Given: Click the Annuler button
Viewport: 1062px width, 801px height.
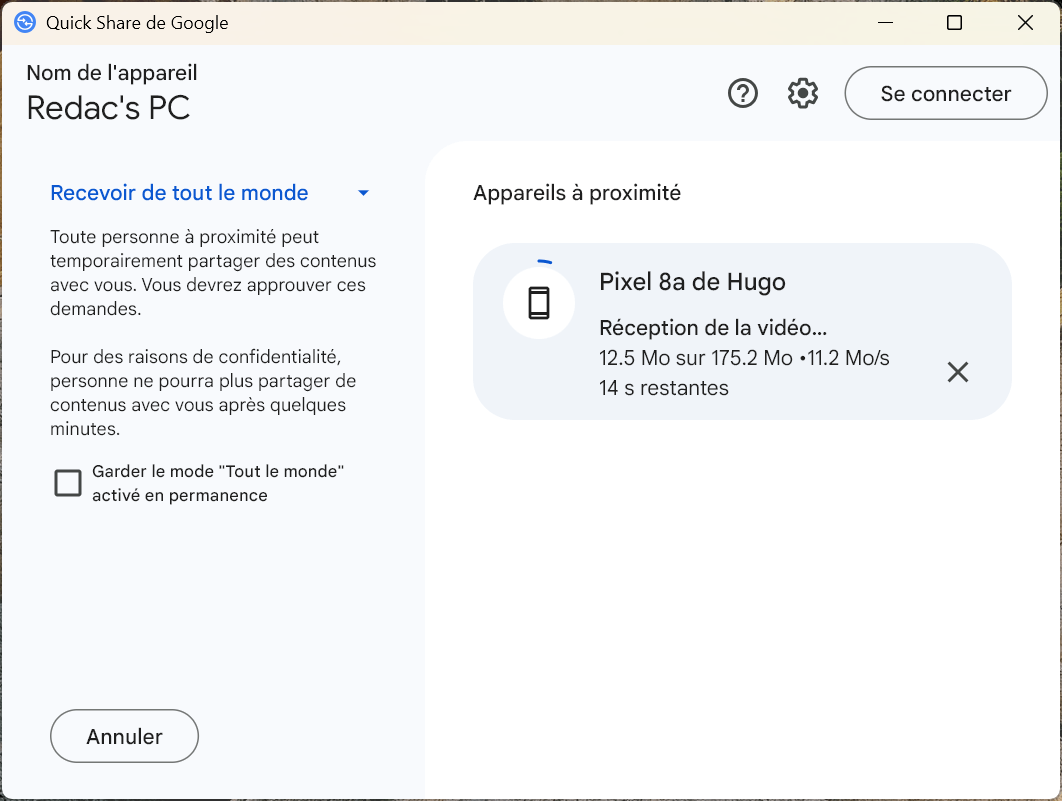Looking at the screenshot, I should (125, 736).
